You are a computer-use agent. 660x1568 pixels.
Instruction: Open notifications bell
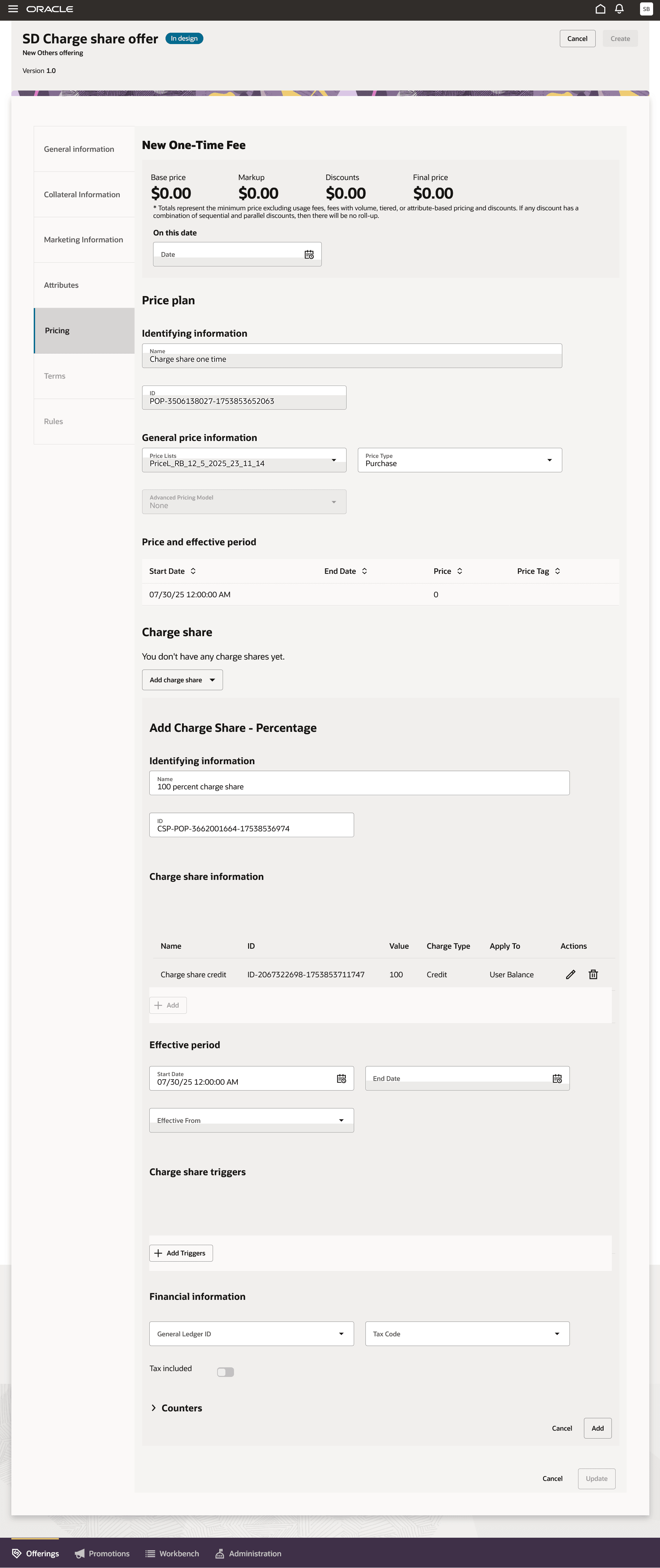619,9
